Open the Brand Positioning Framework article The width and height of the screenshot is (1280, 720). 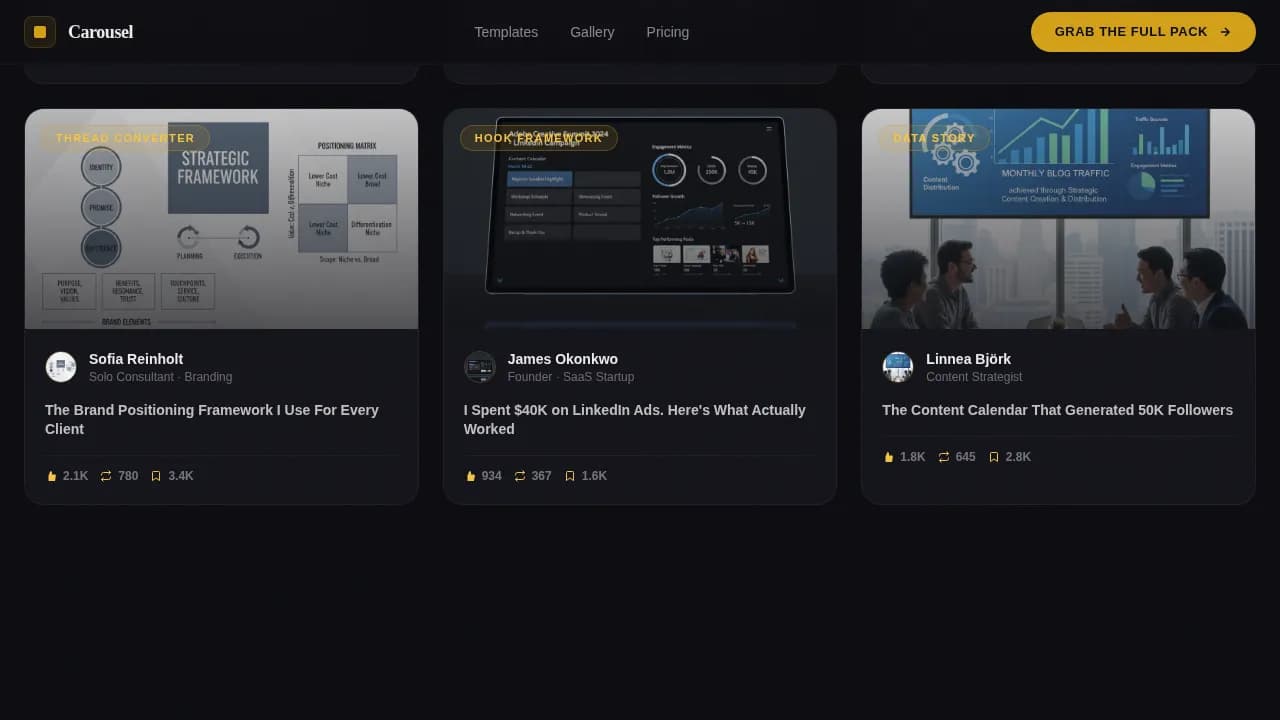coord(211,419)
